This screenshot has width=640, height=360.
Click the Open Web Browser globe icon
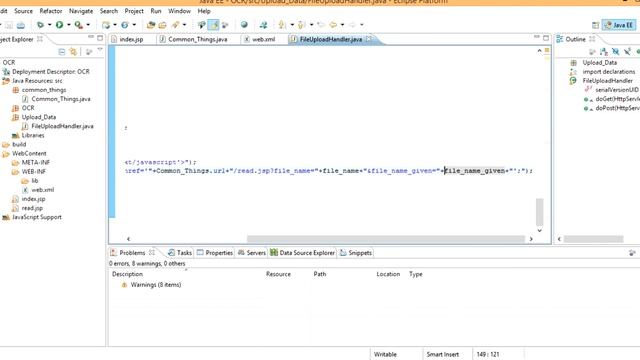tap(244, 25)
